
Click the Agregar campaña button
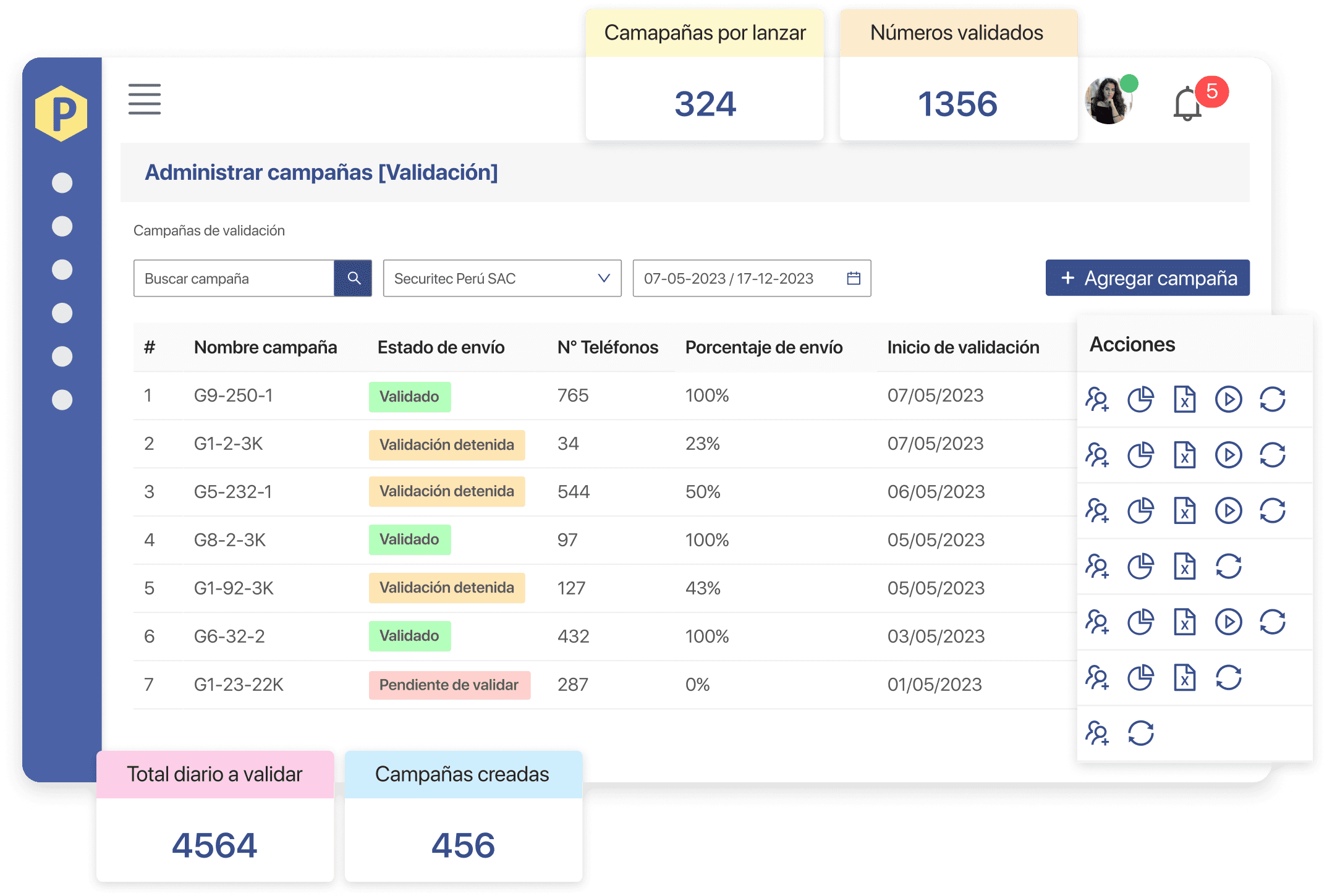coord(1147,278)
